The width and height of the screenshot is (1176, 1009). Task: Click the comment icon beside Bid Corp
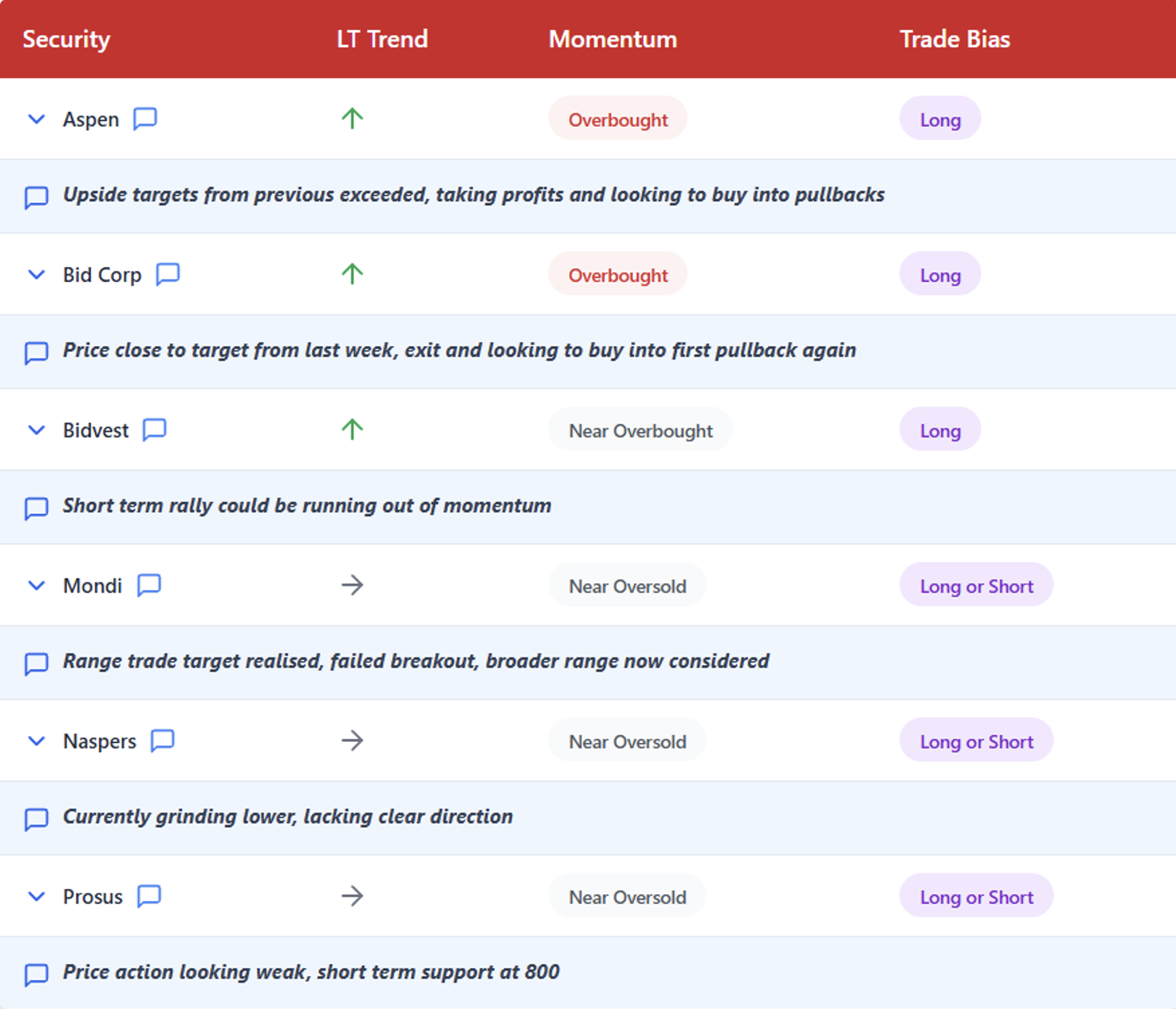click(x=167, y=274)
